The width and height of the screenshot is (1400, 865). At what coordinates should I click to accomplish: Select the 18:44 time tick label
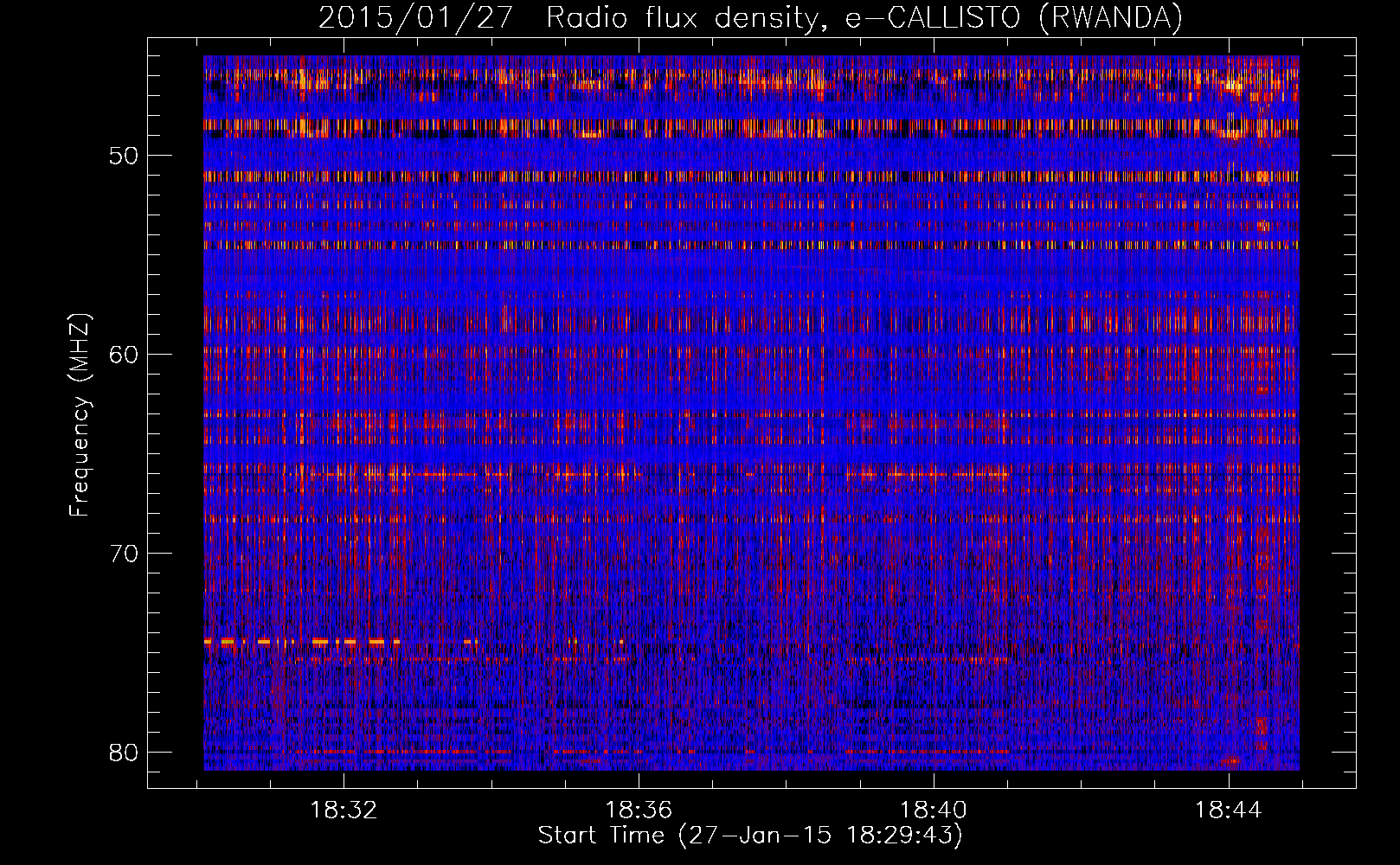1229,811
